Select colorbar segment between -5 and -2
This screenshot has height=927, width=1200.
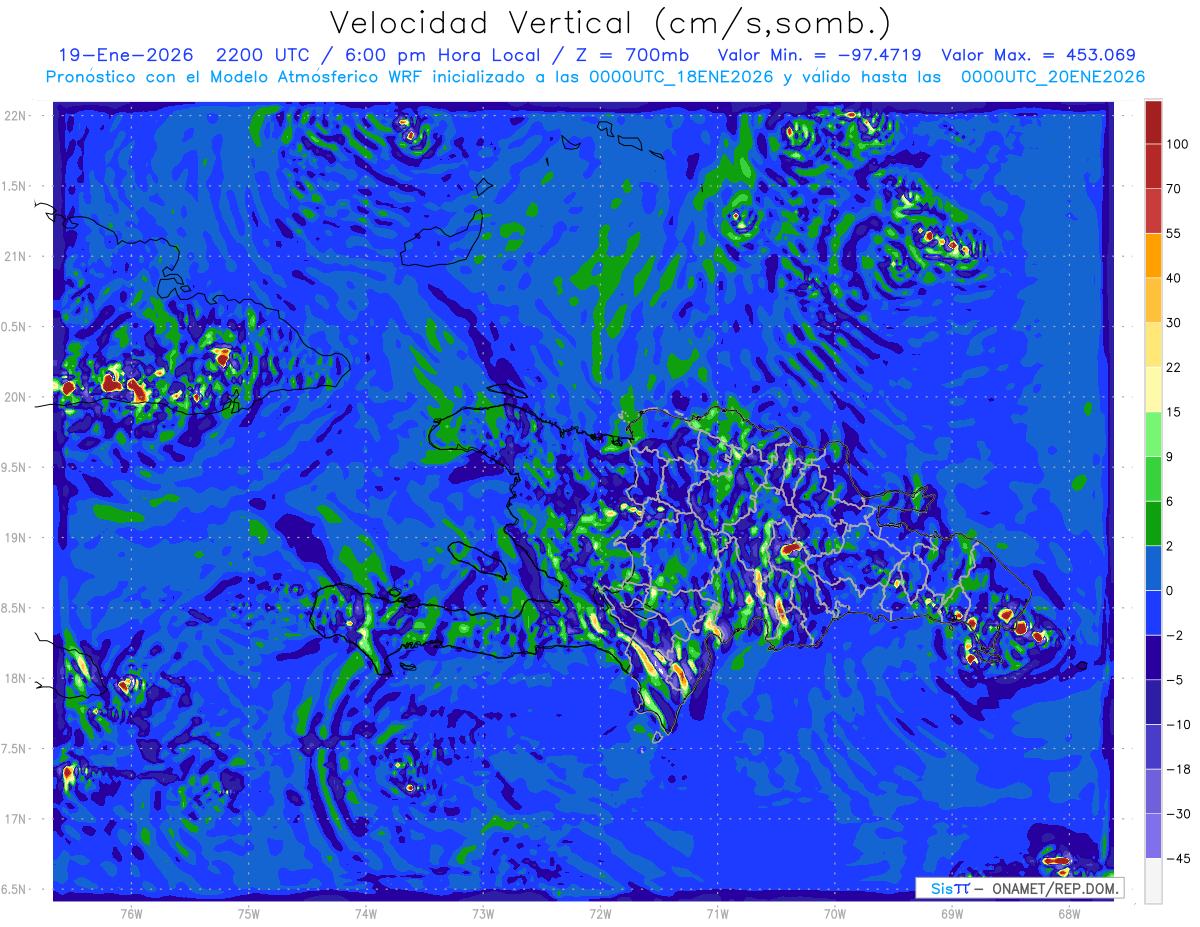(1154, 657)
